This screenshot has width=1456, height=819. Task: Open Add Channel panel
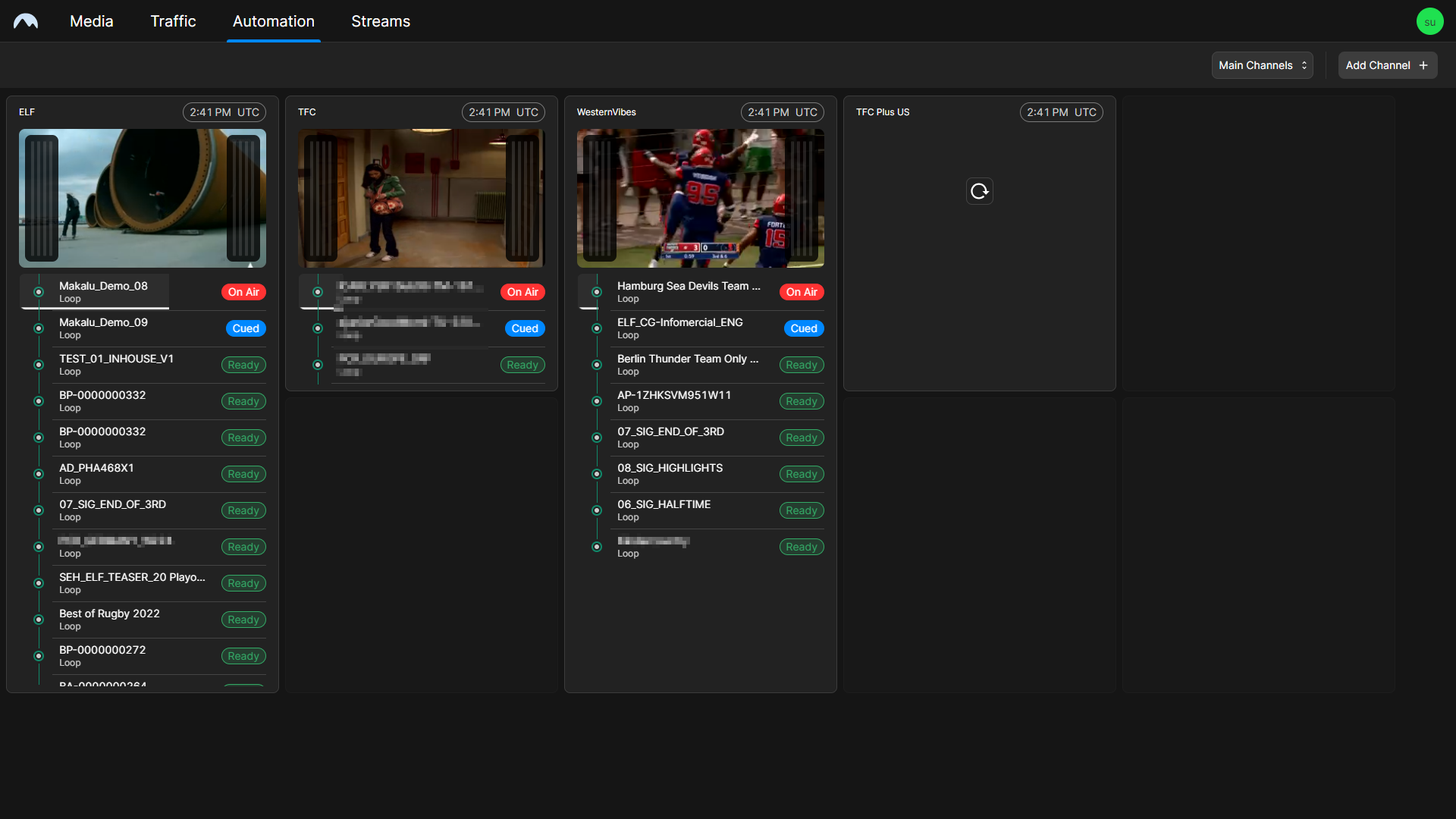pos(1386,65)
